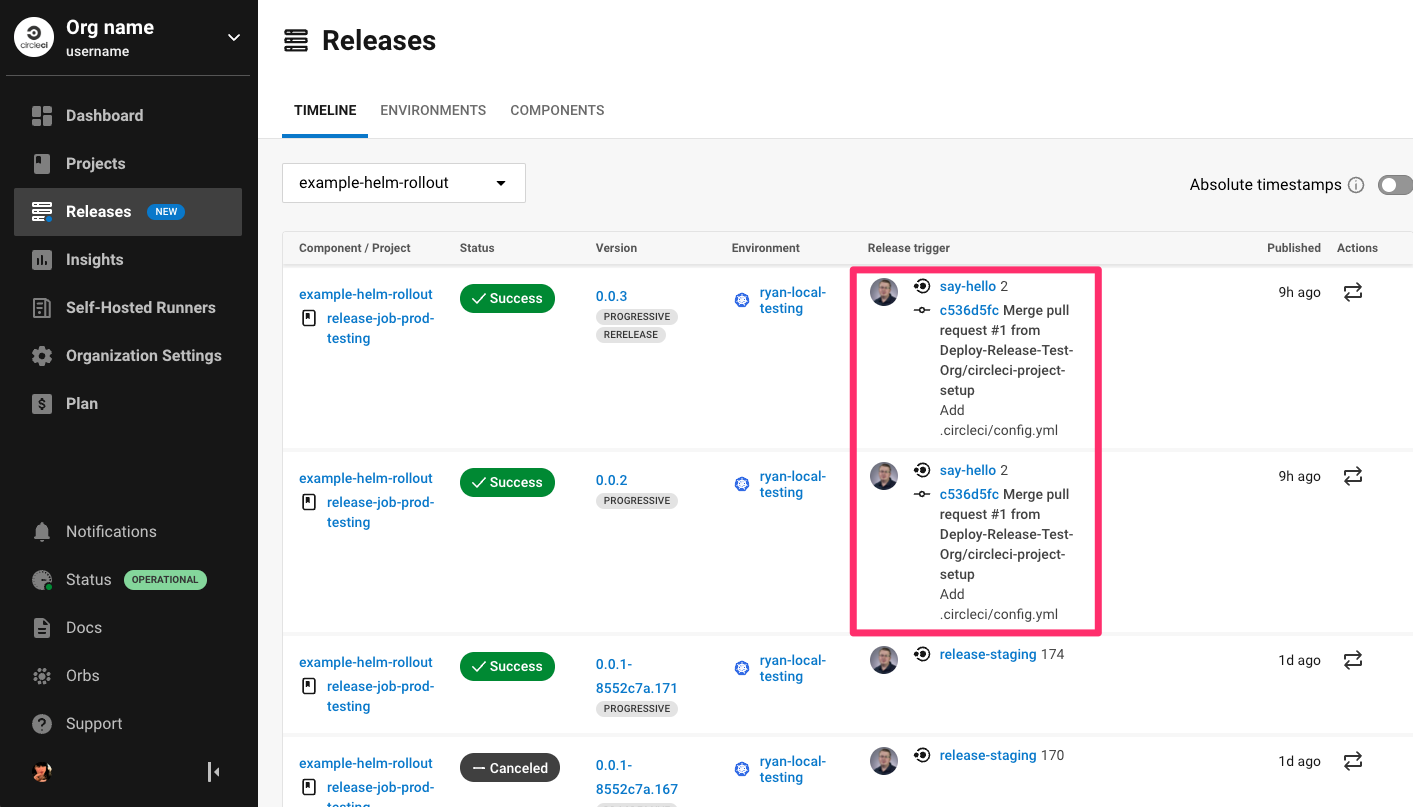Click the Kubernetes icon in the Canceled row
The width and height of the screenshot is (1413, 807).
click(742, 769)
